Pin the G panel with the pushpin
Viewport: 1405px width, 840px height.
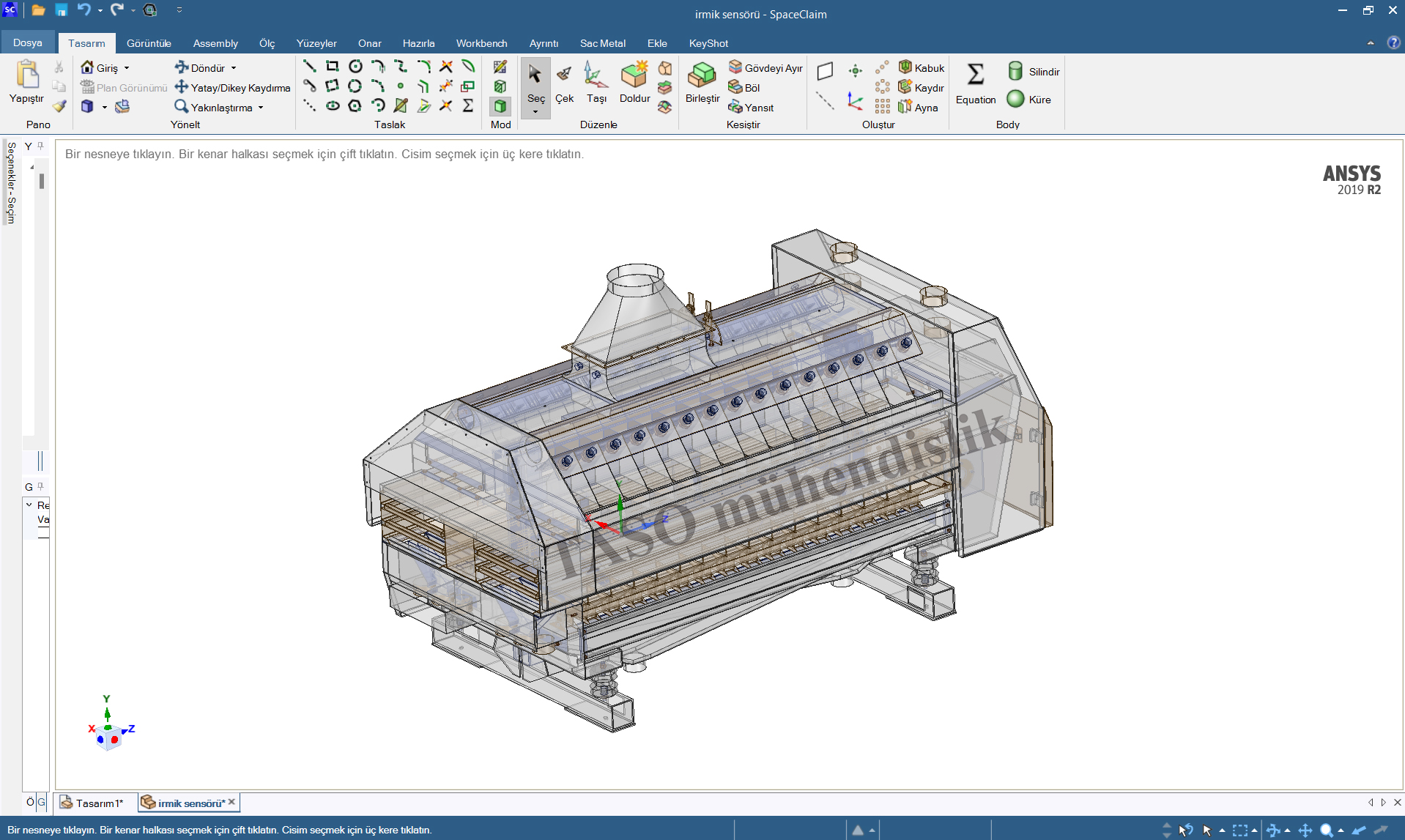point(41,486)
